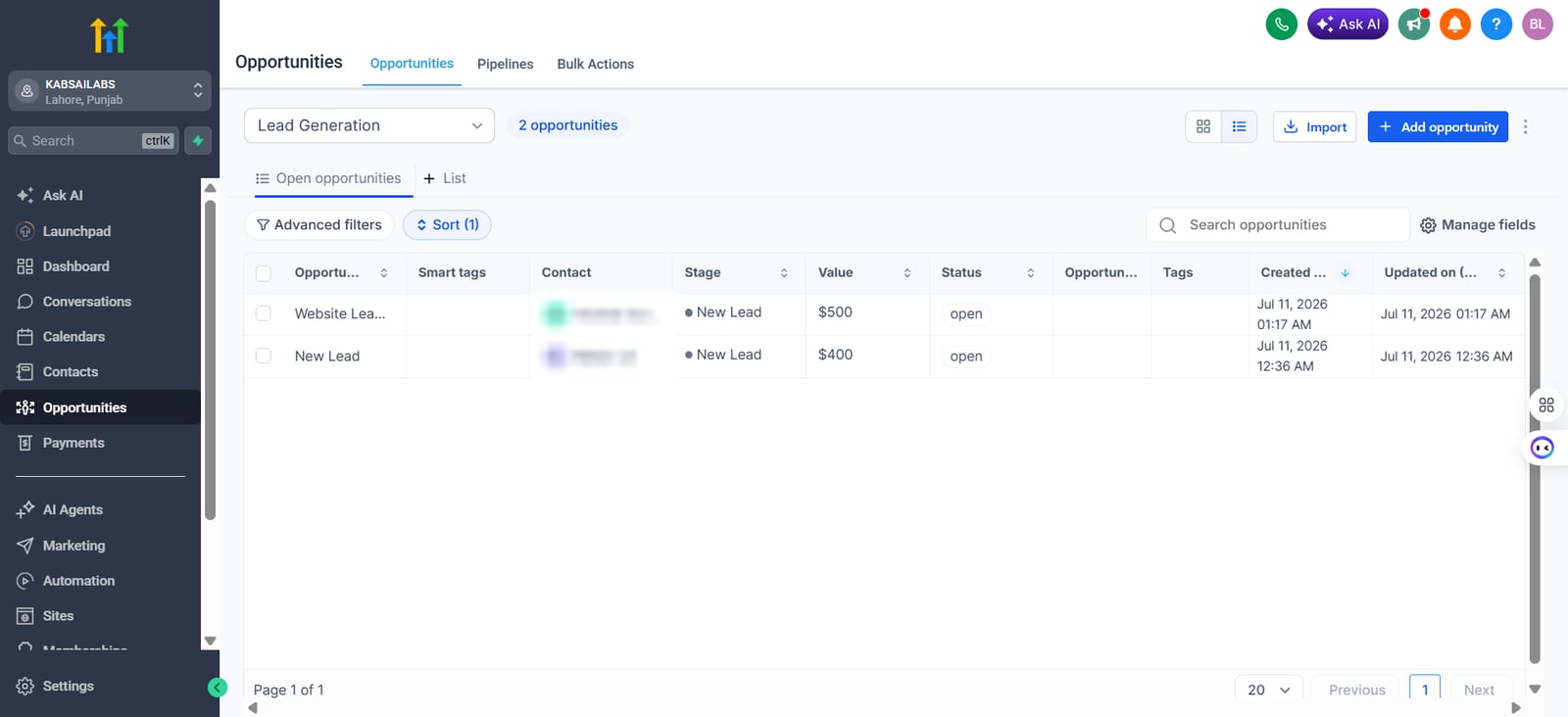1568x717 pixels.
Task: Switch to board grid view icon
Action: point(1203,126)
